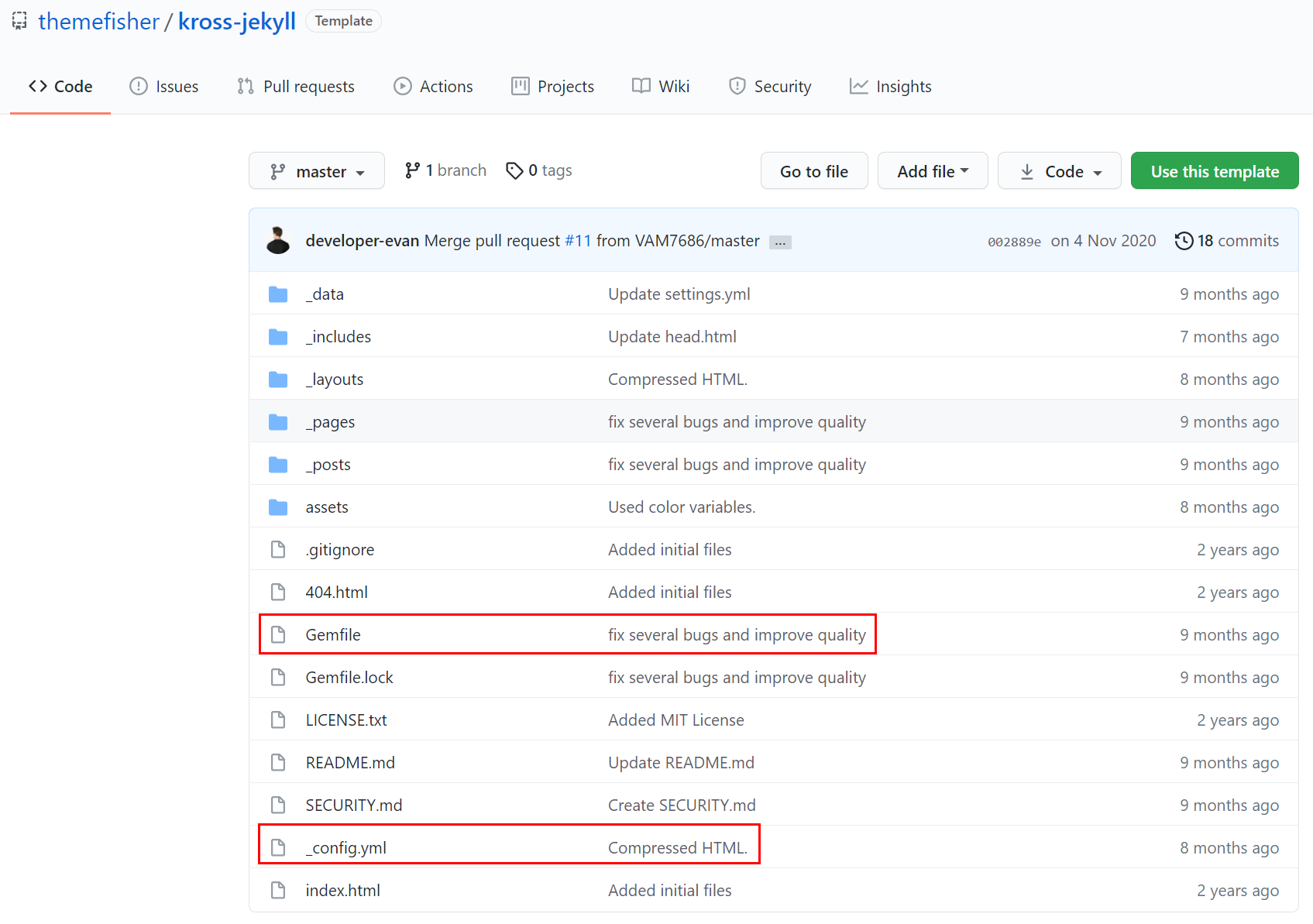Click developer-evan avatar image
This screenshot has height=924, width=1313.
coord(278,240)
